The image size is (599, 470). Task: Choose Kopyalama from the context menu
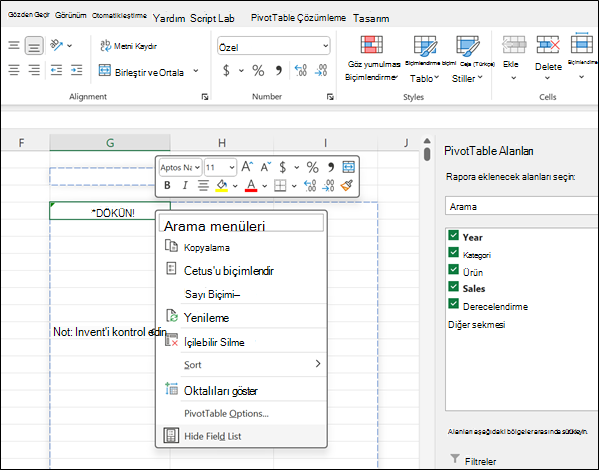pyautogui.click(x=241, y=247)
